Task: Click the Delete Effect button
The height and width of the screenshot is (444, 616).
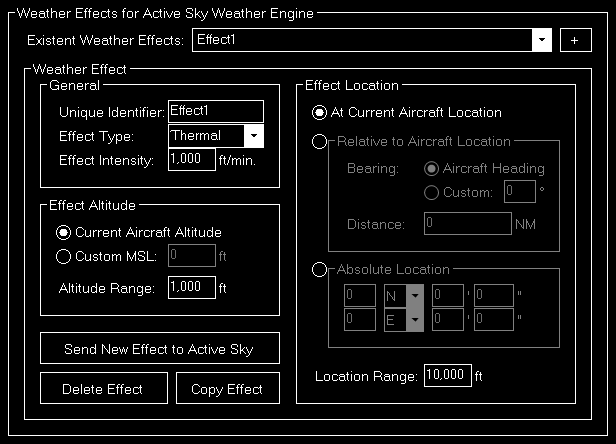Action: coord(104,388)
